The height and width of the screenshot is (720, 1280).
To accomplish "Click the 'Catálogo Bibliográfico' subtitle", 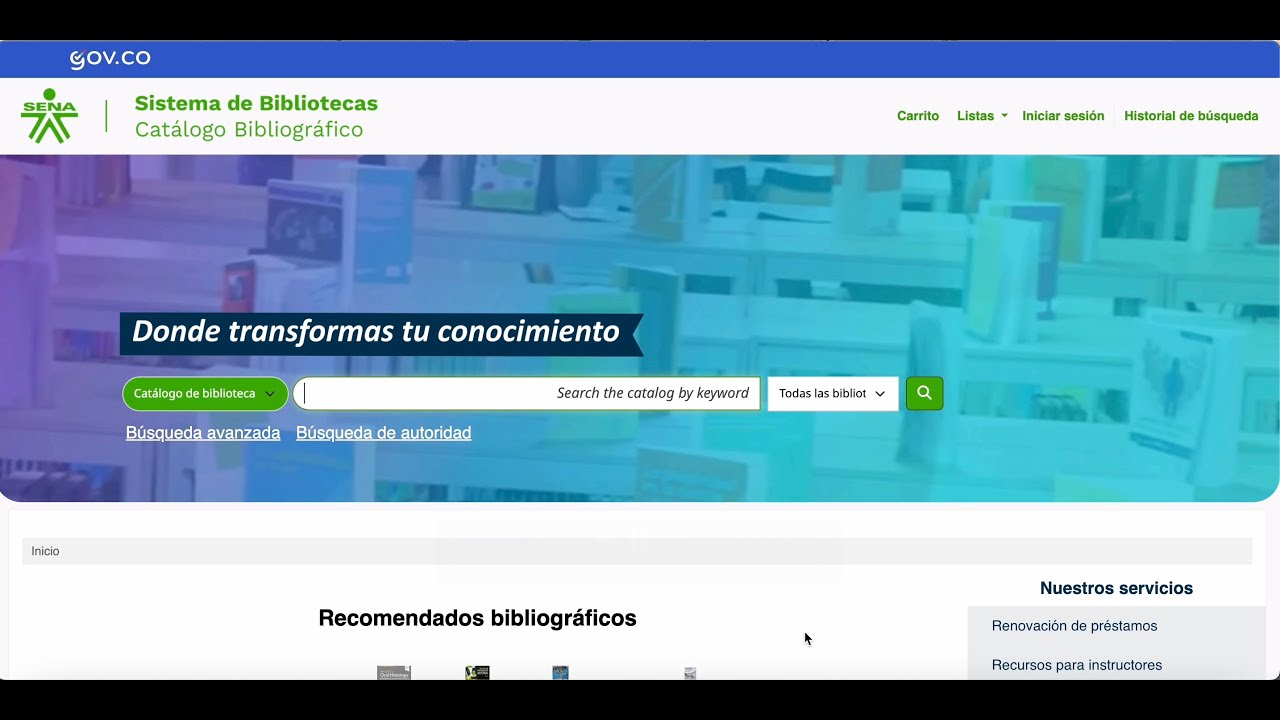I will (249, 130).
